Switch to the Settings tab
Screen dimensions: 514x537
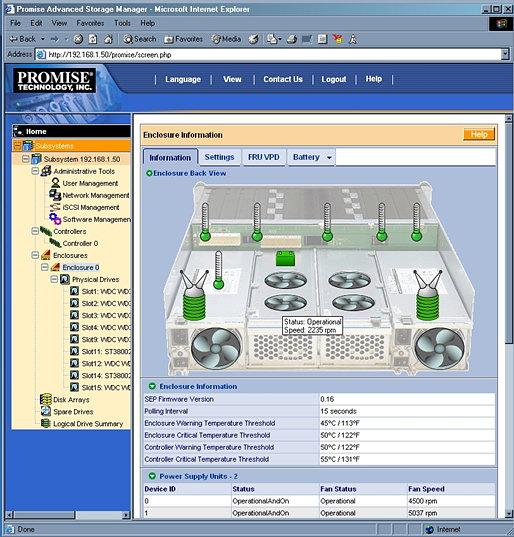point(220,157)
